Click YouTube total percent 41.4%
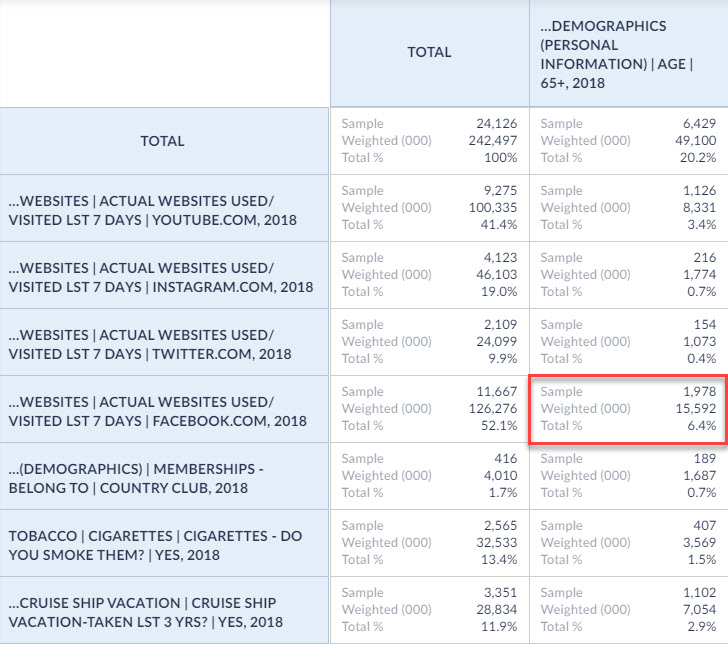The image size is (728, 645). point(499,224)
